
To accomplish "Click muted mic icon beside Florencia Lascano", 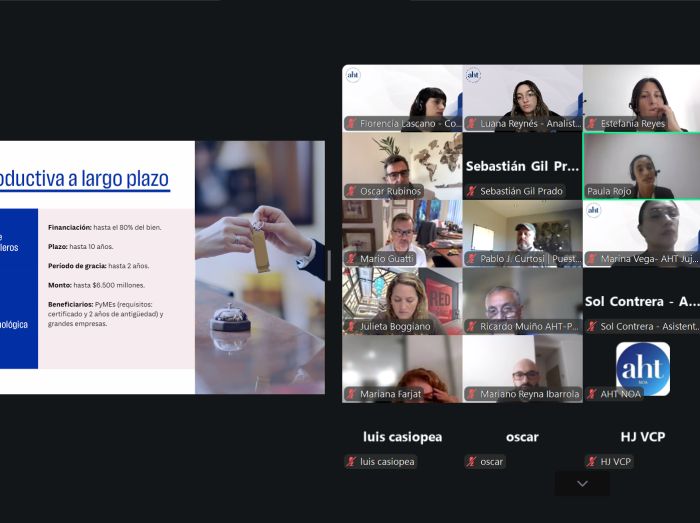I will point(352,124).
